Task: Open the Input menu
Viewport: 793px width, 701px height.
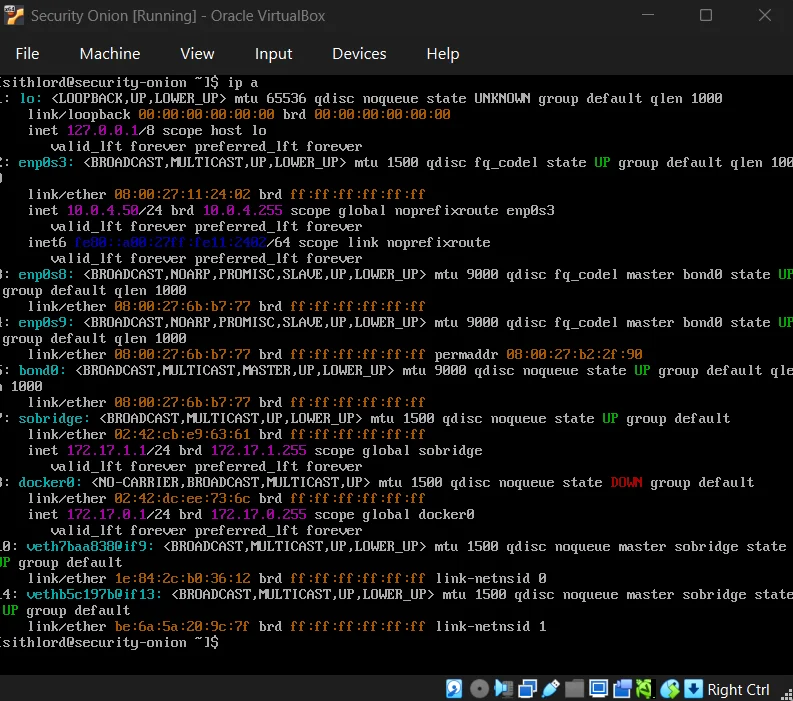Action: coord(273,54)
